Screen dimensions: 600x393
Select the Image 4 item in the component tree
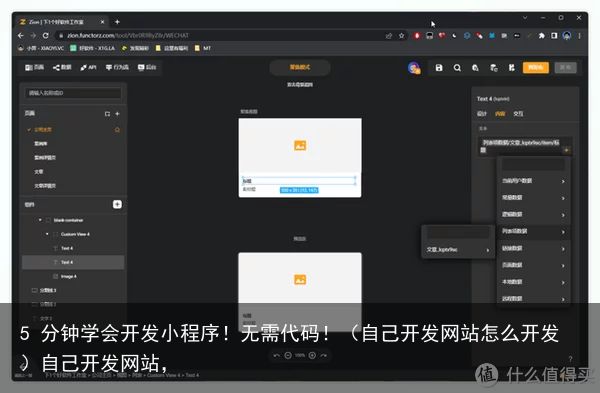click(x=69, y=276)
